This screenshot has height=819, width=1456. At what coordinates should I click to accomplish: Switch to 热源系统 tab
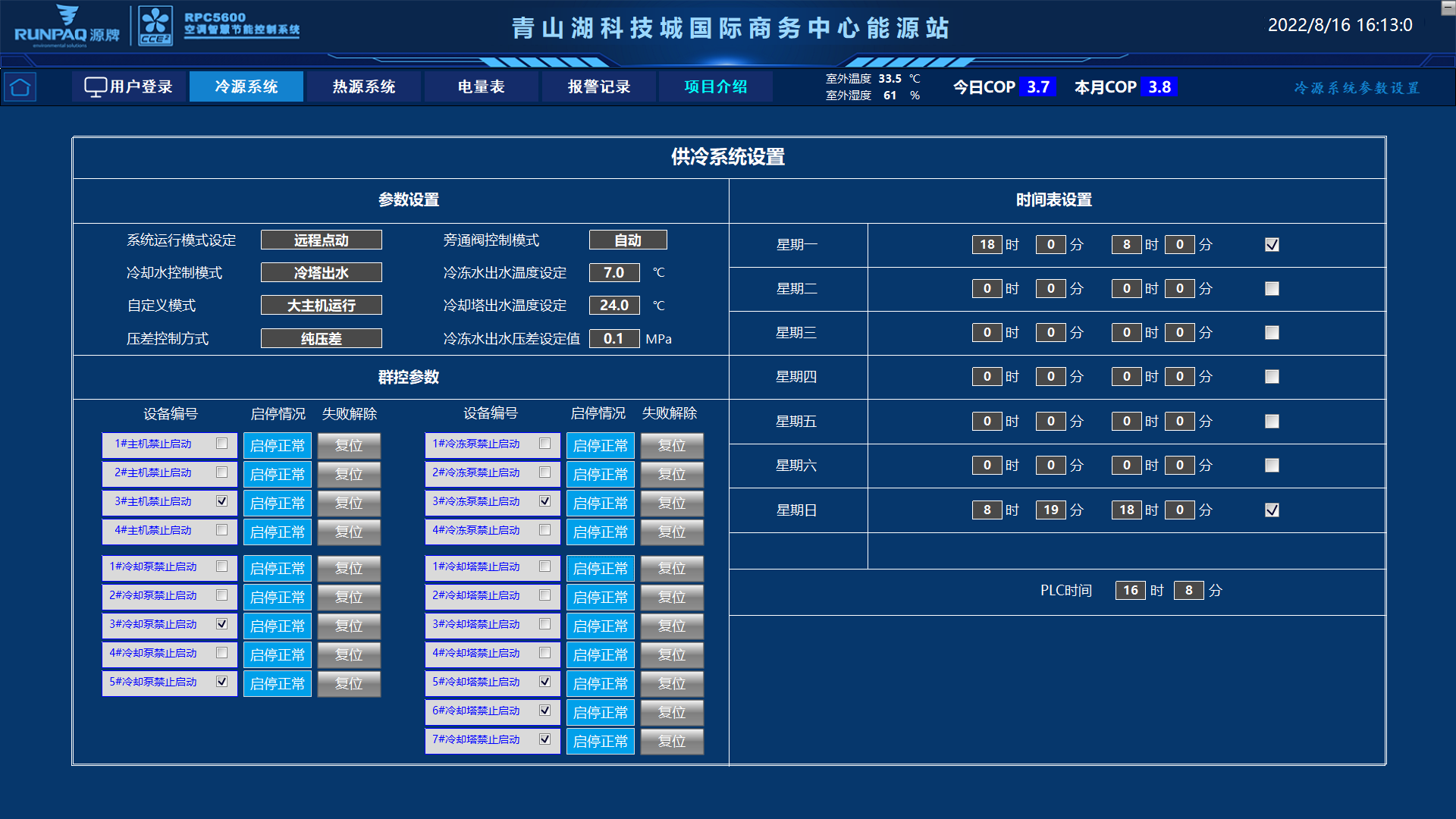click(x=364, y=86)
